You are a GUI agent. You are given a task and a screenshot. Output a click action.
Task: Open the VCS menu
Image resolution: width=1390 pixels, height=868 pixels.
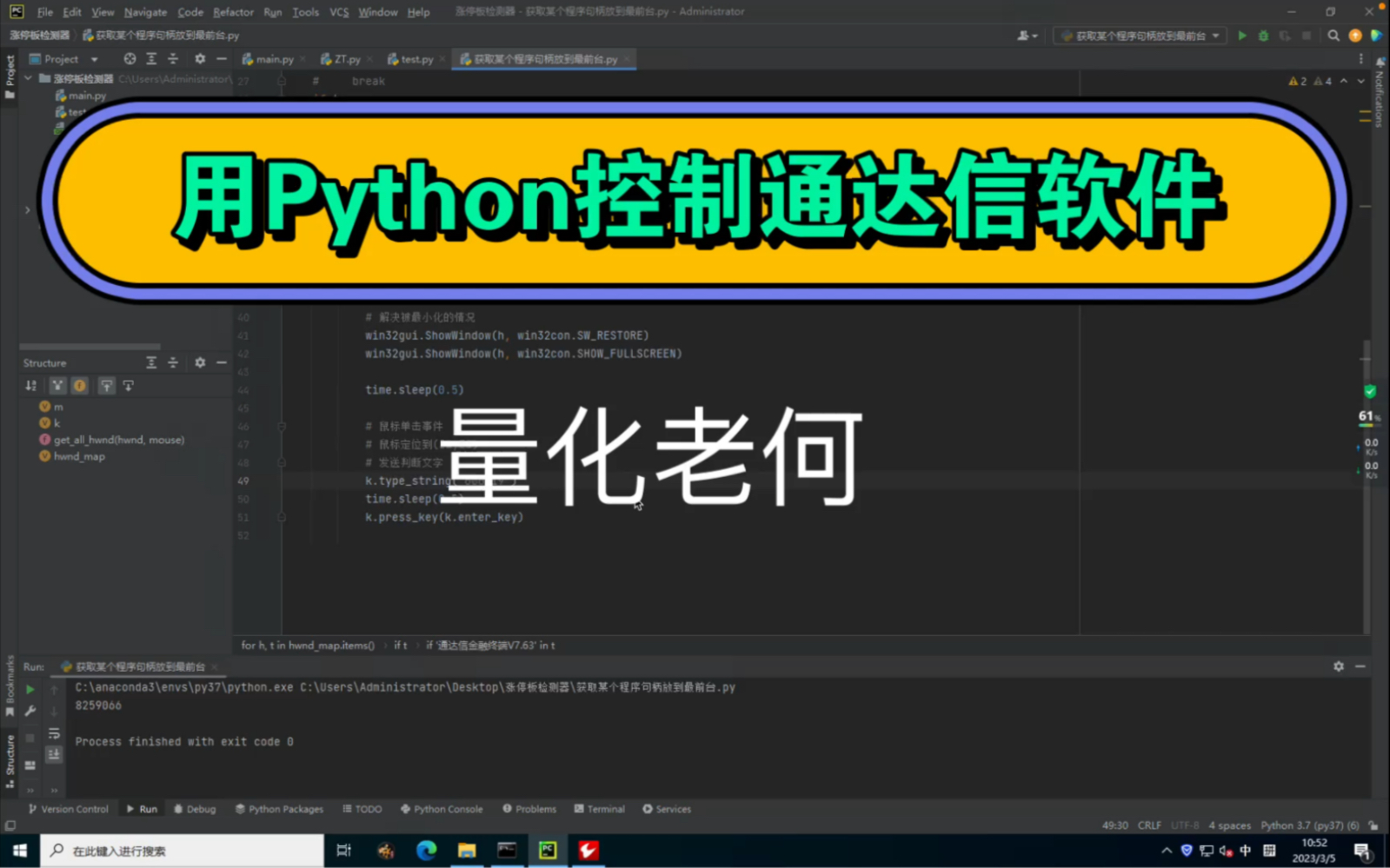point(339,12)
